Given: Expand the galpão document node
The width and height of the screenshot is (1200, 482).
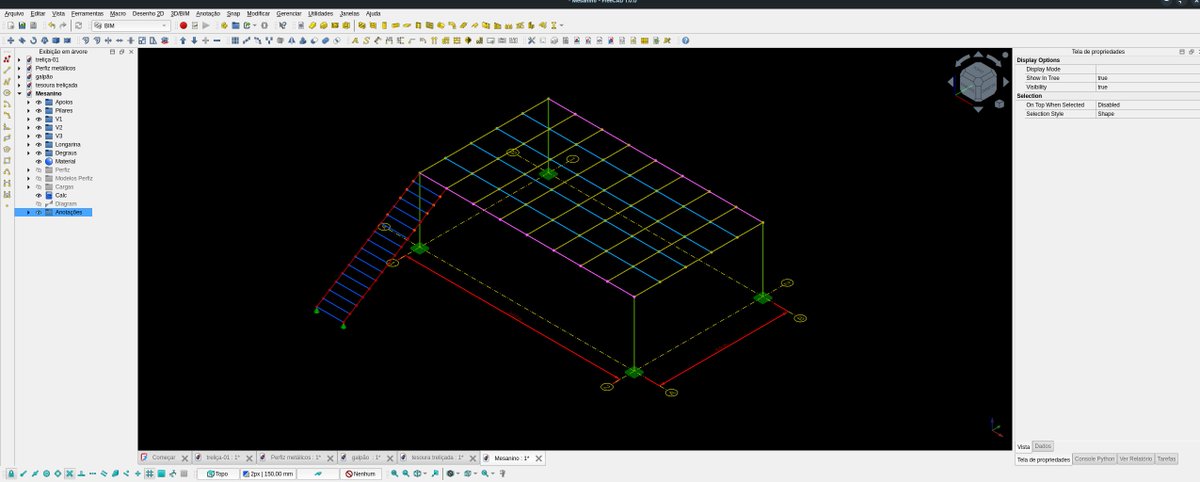Looking at the screenshot, I should click(x=19, y=77).
